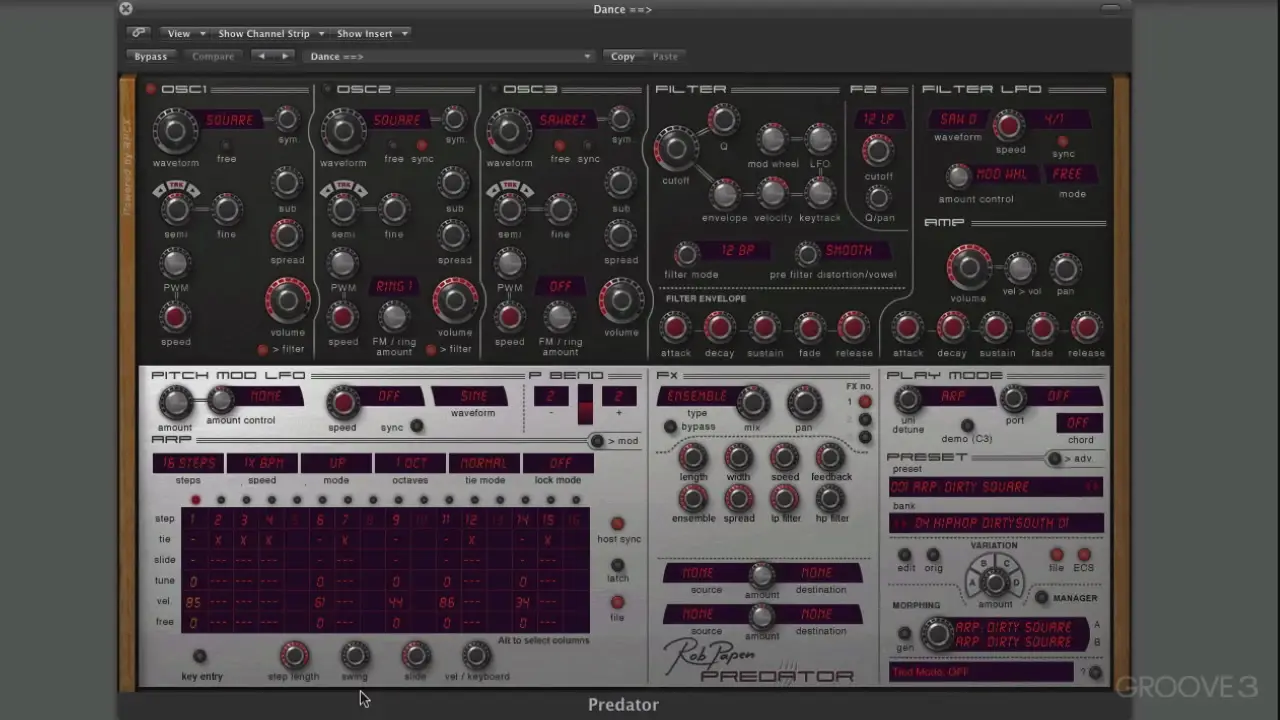Click the preset file button
The image size is (1280, 720).
pyautogui.click(x=1056, y=555)
